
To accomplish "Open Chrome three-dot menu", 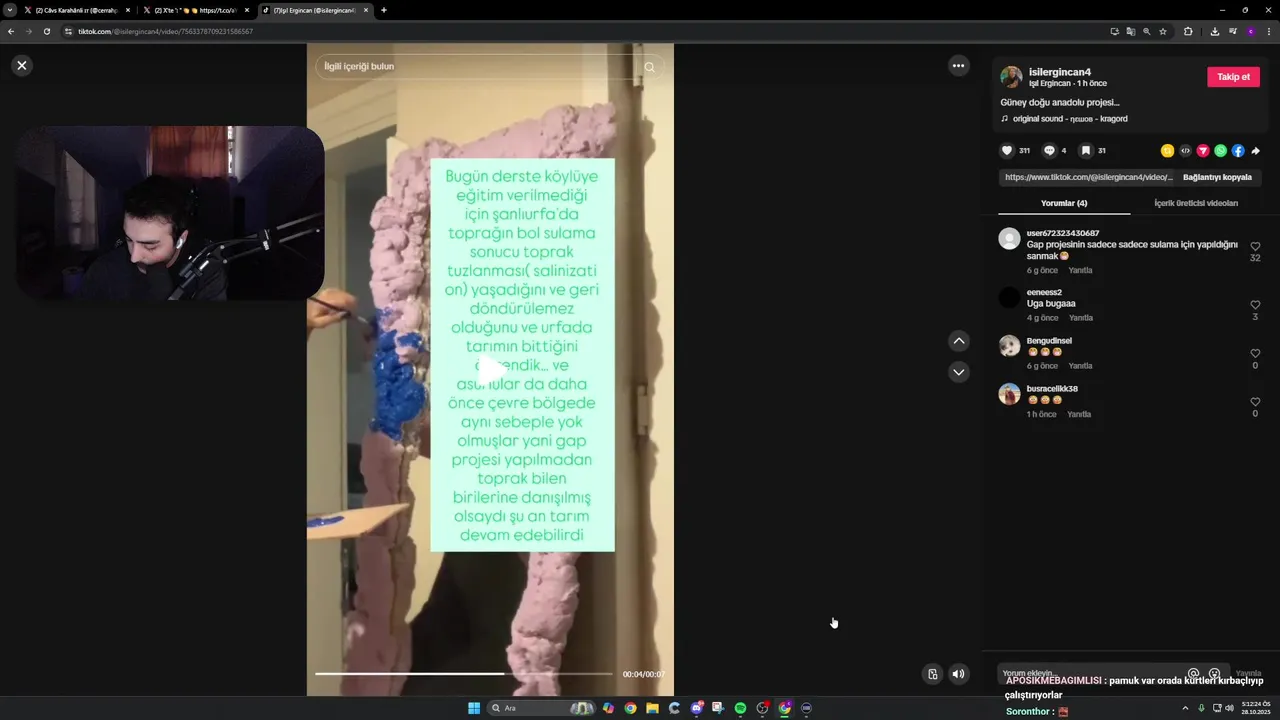I will tap(1268, 31).
